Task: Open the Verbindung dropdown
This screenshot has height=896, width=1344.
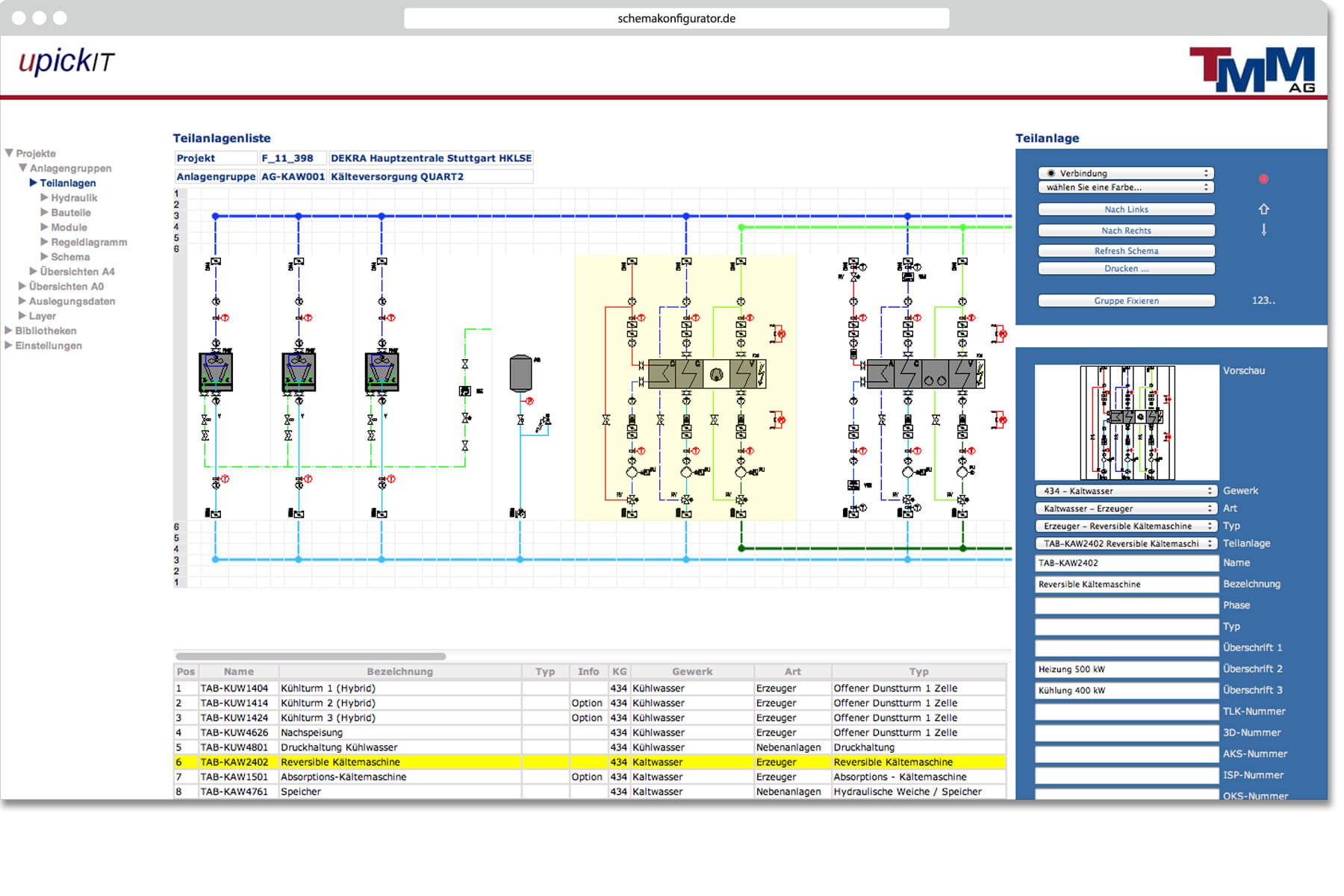Action: pyautogui.click(x=1126, y=173)
